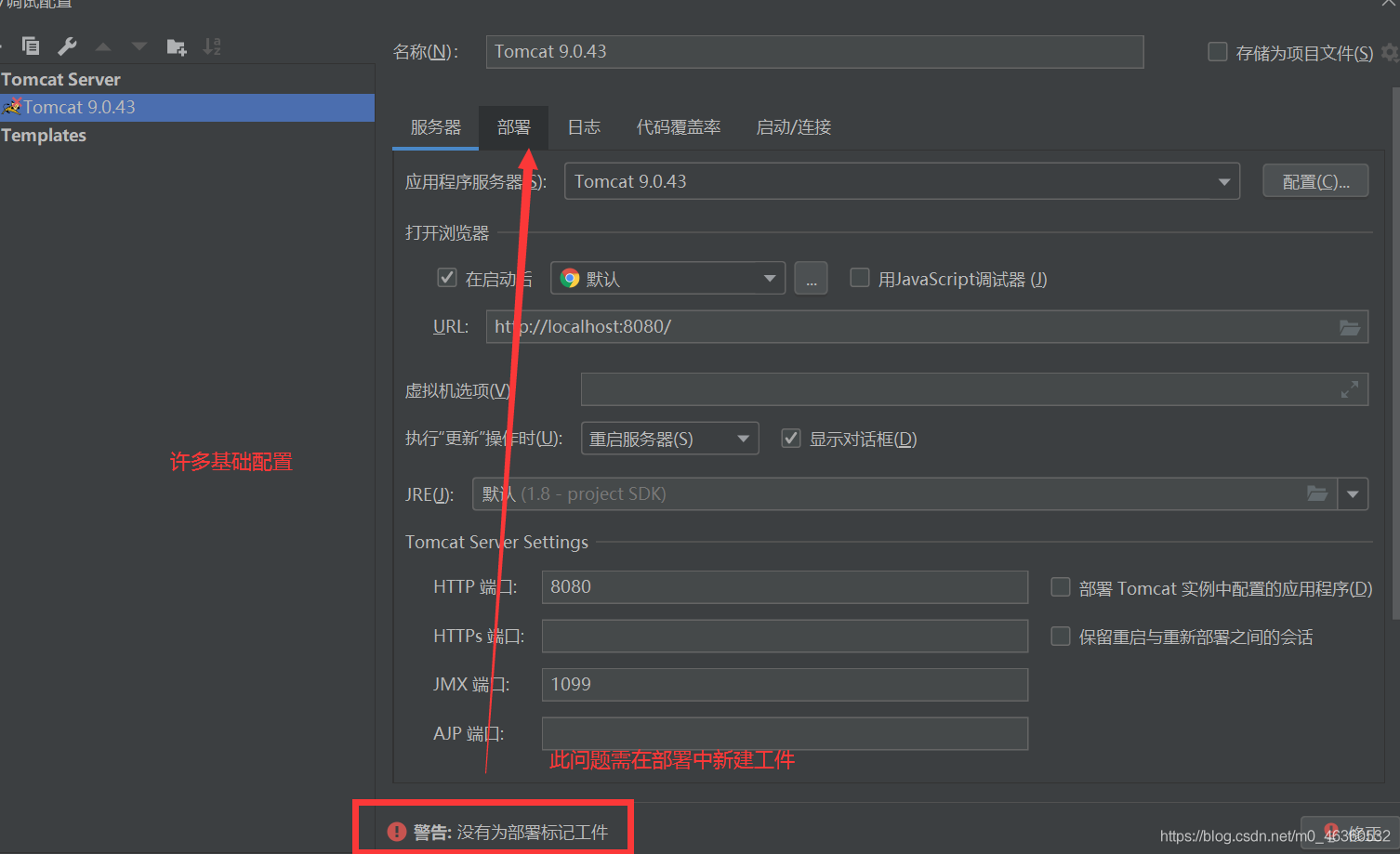Click the 打开浏览器 section label
Viewport: 1400px width, 854px height.
coord(447,233)
